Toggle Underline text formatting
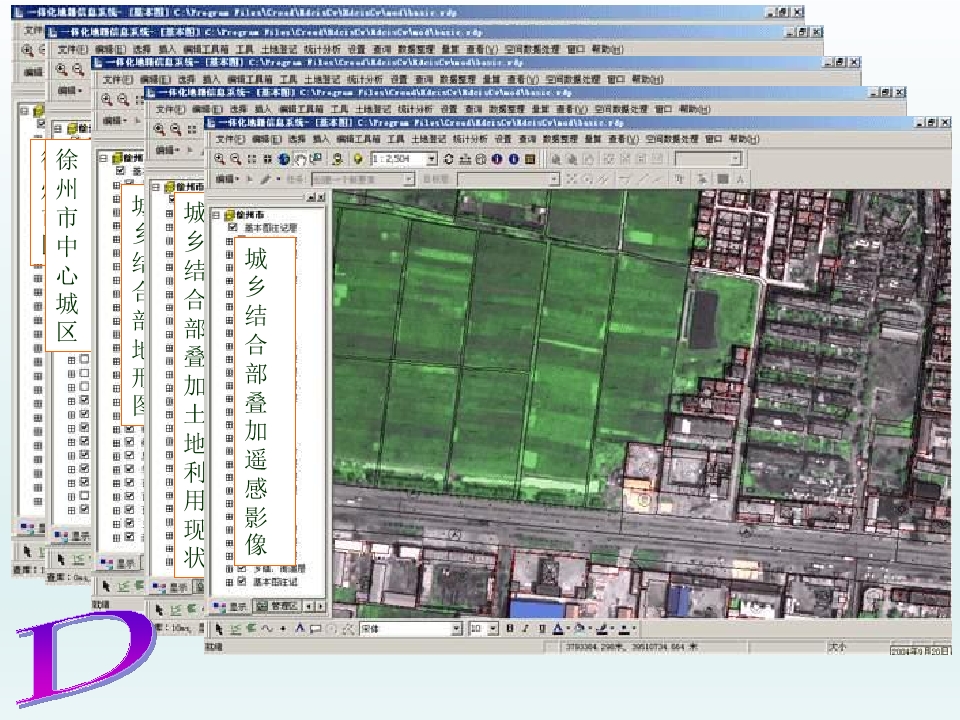 [x=541, y=629]
